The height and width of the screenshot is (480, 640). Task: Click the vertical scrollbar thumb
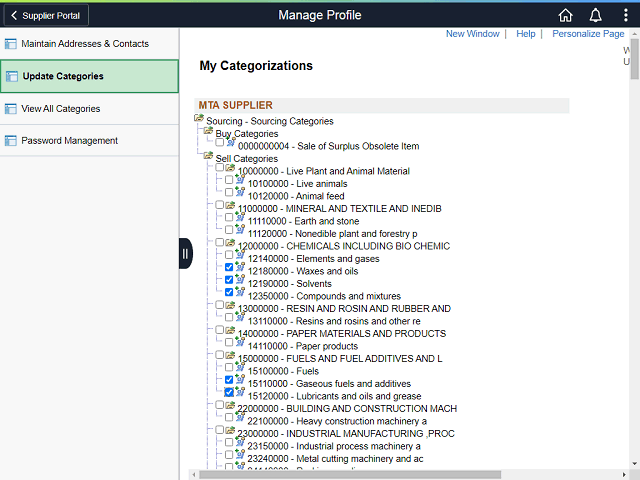[x=635, y=59]
